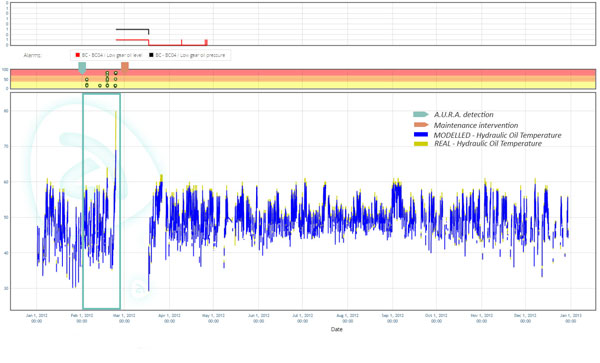Viewport: 600px width, 363px height.
Task: Click the 70 temperature axis label
Action: [7, 147]
